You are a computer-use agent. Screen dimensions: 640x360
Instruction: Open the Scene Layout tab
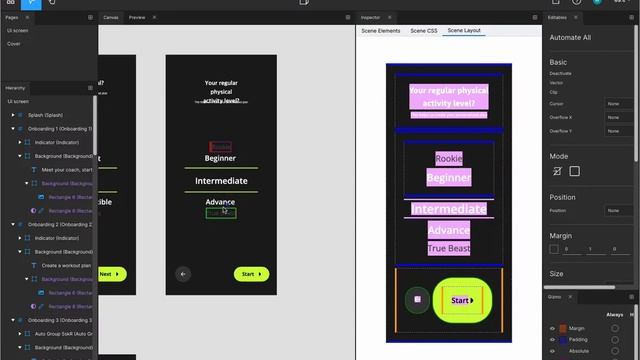(x=464, y=31)
